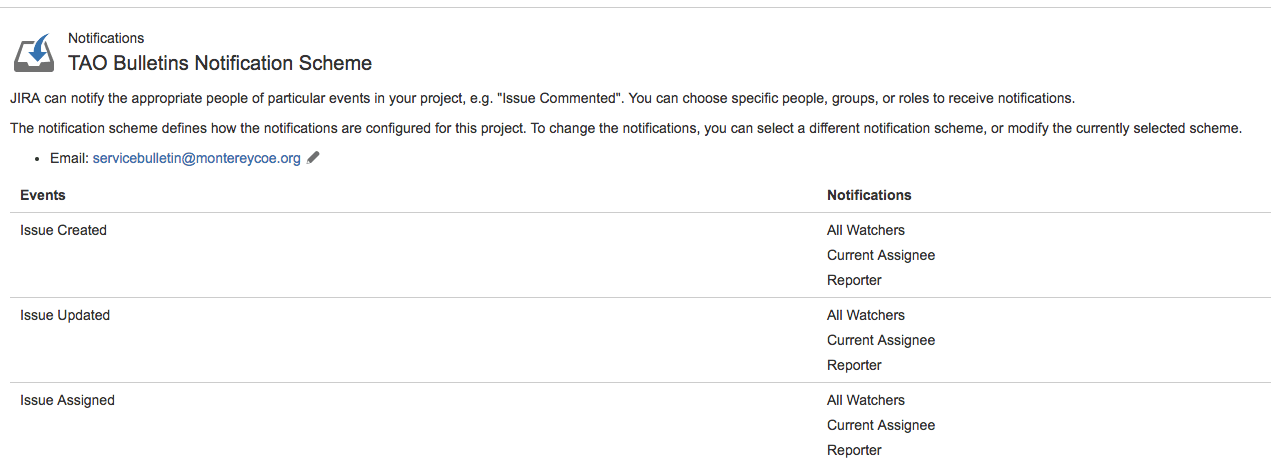The width and height of the screenshot is (1271, 467).
Task: Click All Watchers under Issue Updated
Action: click(865, 315)
